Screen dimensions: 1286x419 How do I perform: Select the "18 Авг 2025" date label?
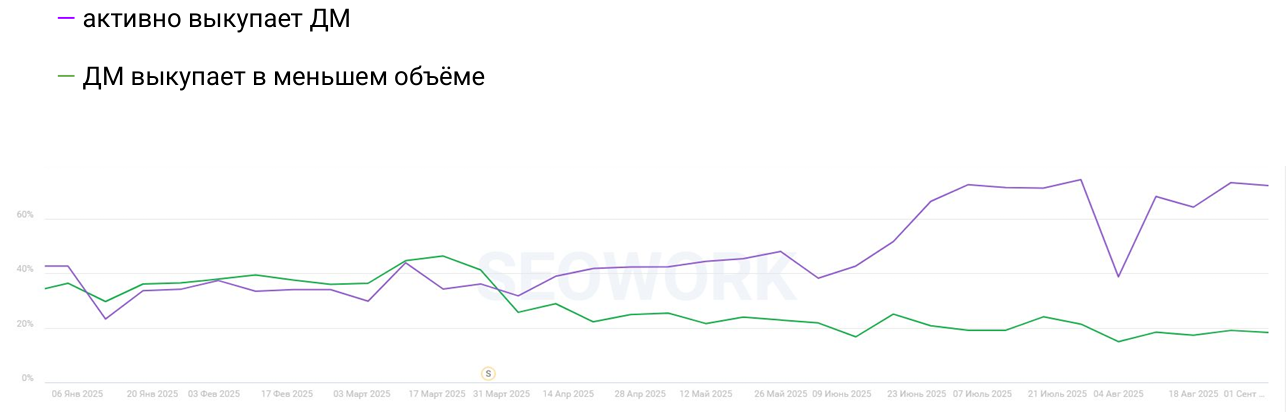click(1194, 394)
